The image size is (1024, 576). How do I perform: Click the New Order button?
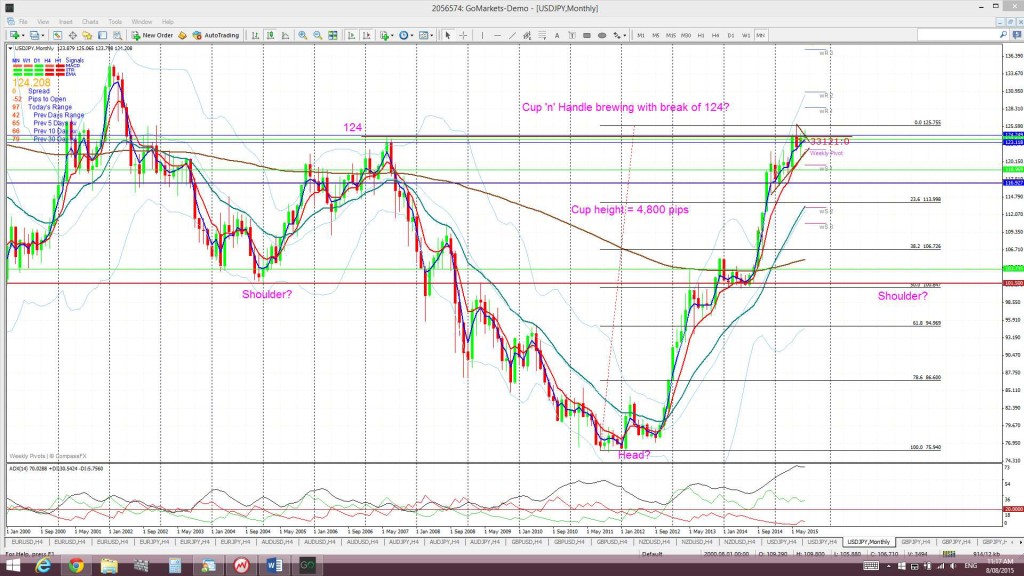click(x=152, y=35)
